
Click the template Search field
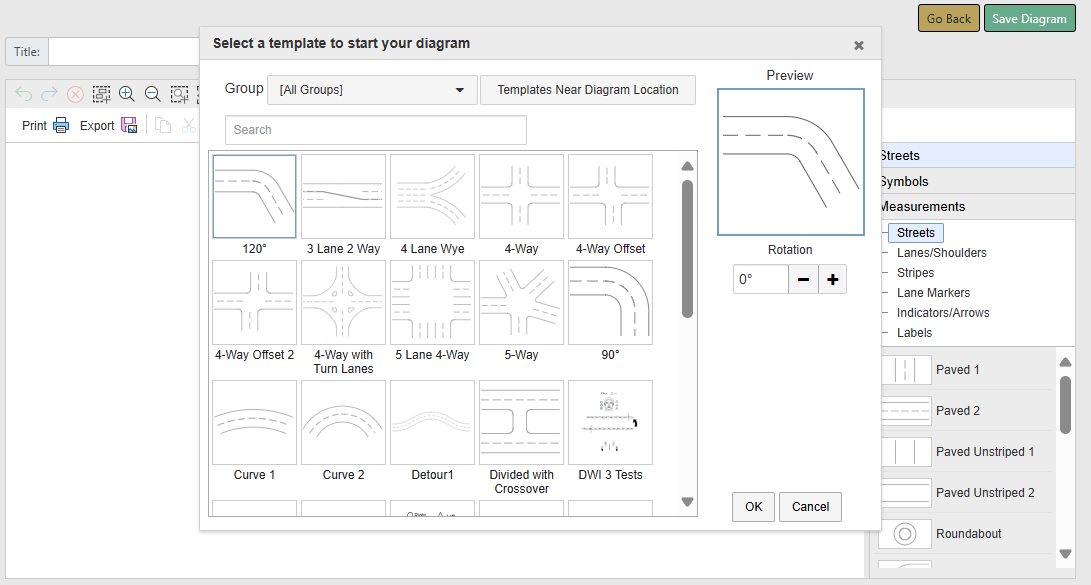pos(376,130)
